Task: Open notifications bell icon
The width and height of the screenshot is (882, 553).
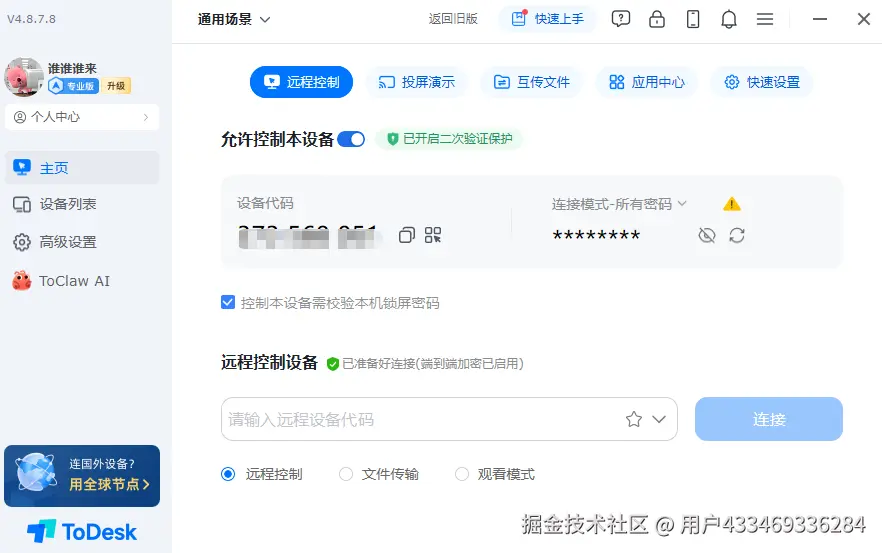Action: pyautogui.click(x=729, y=19)
